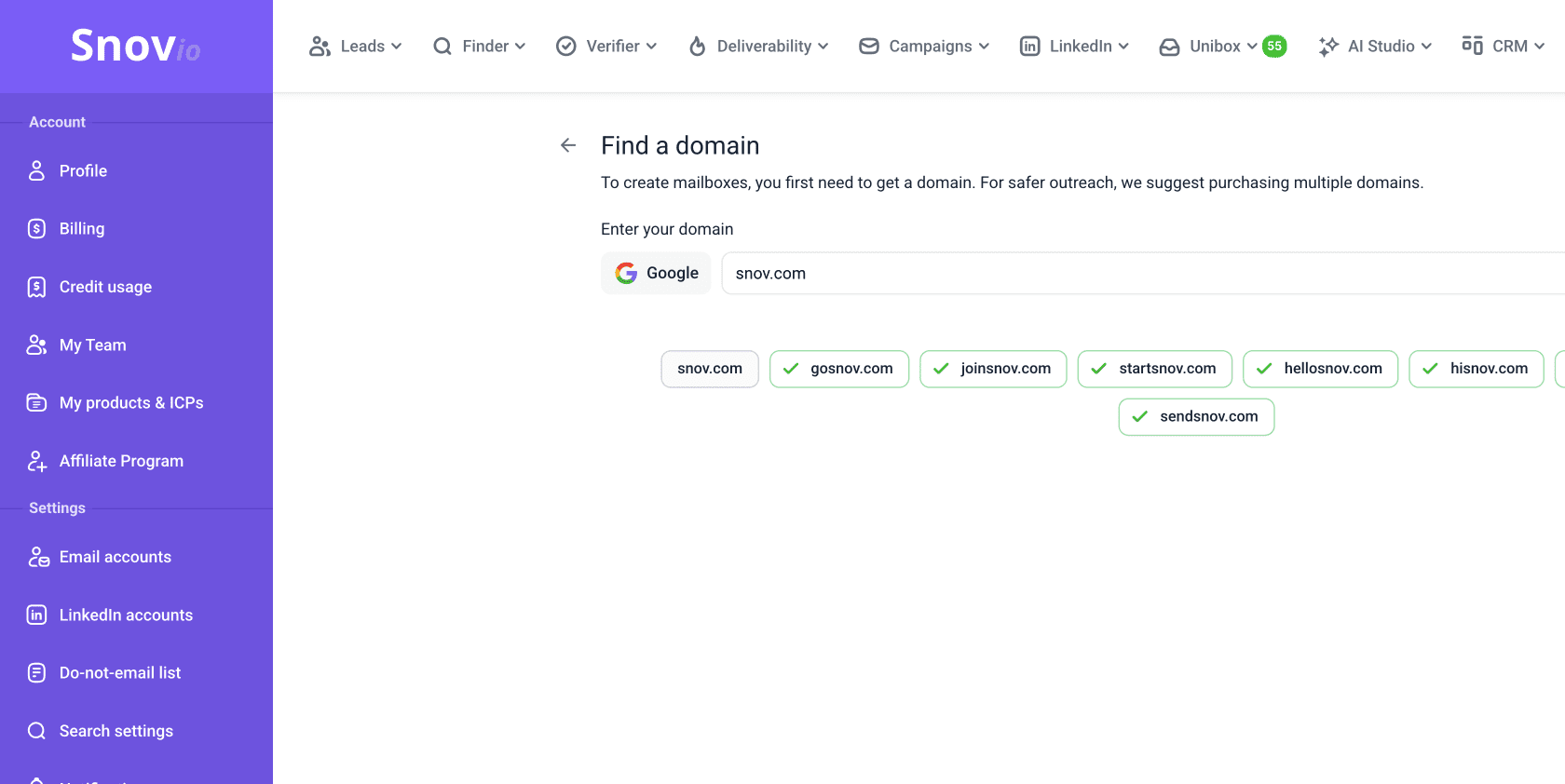Select the gosnov.com domain suggestion
The height and width of the screenshot is (784, 1565).
pyautogui.click(x=838, y=369)
